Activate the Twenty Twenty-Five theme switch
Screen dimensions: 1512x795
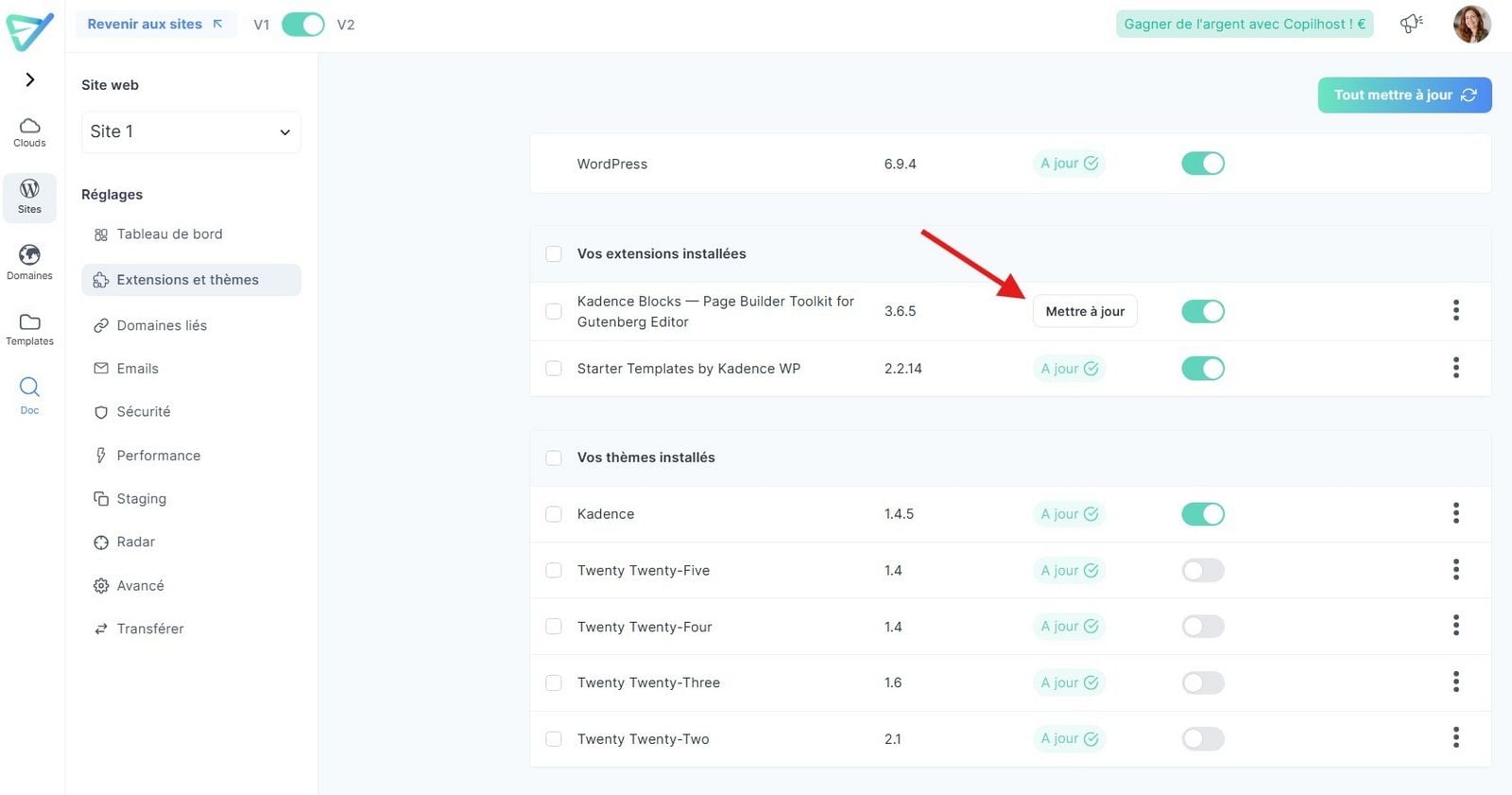[1203, 570]
